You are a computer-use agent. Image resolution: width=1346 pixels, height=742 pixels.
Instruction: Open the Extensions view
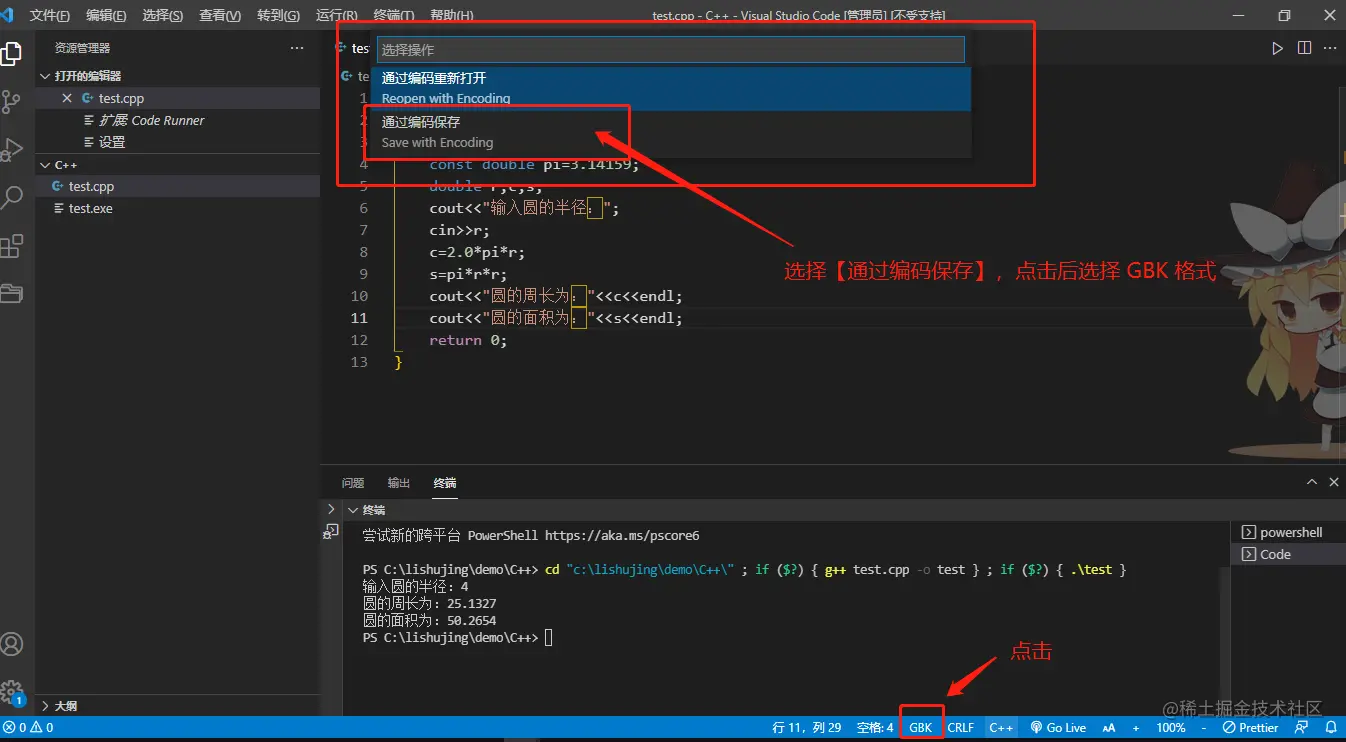coord(11,246)
